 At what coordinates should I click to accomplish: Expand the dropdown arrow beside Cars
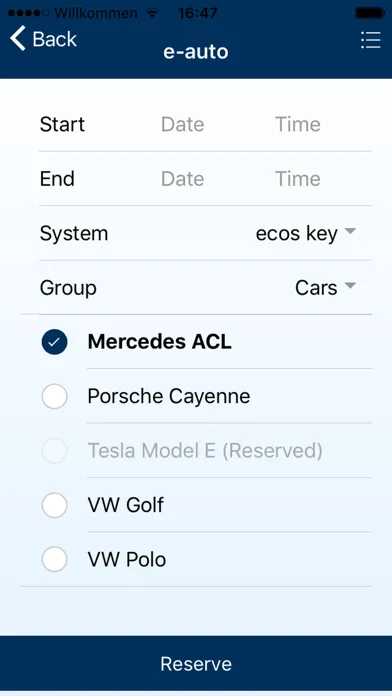[350, 286]
